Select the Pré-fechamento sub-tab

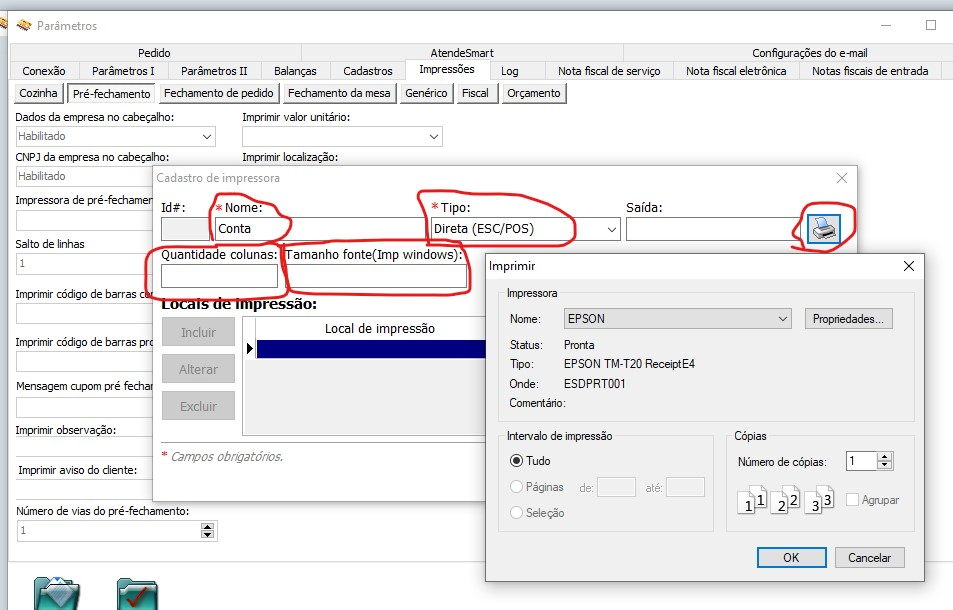[111, 94]
